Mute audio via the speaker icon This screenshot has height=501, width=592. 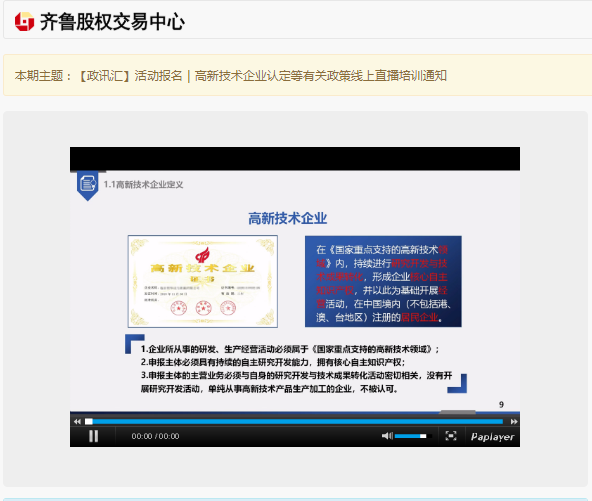click(387, 436)
